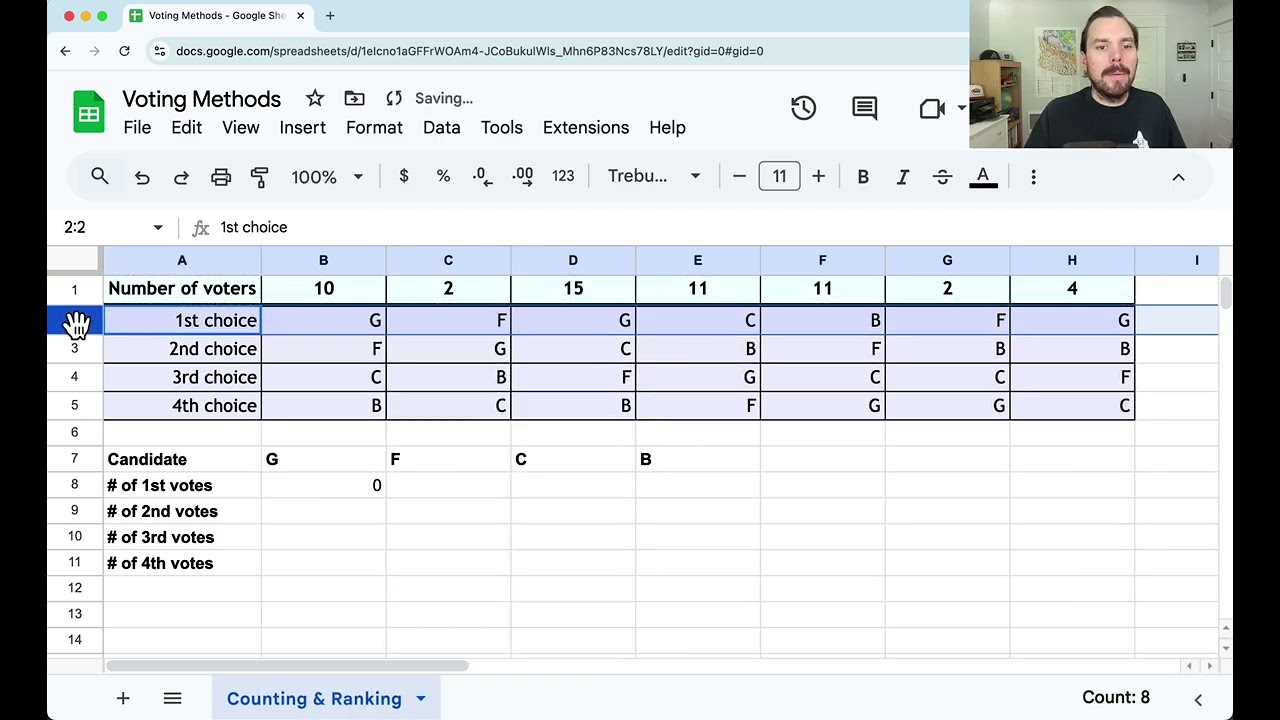The image size is (1280, 720).
Task: Click the document saving status icon
Action: click(x=394, y=98)
